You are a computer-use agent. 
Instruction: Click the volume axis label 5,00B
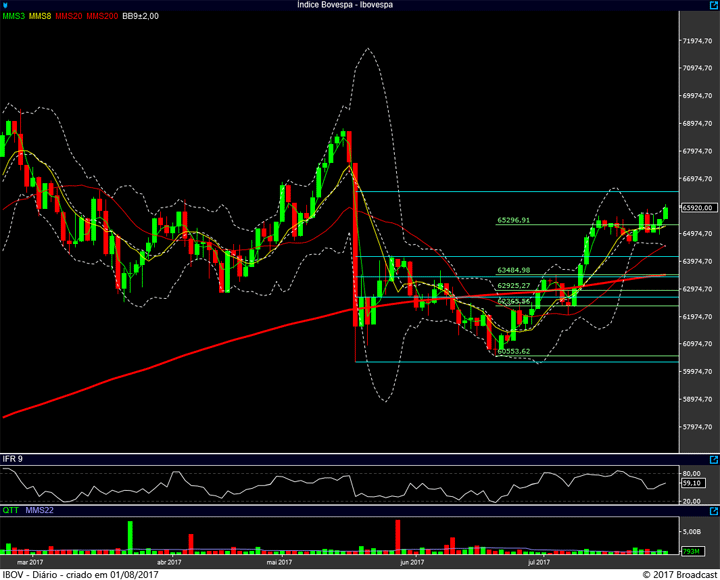[692, 531]
